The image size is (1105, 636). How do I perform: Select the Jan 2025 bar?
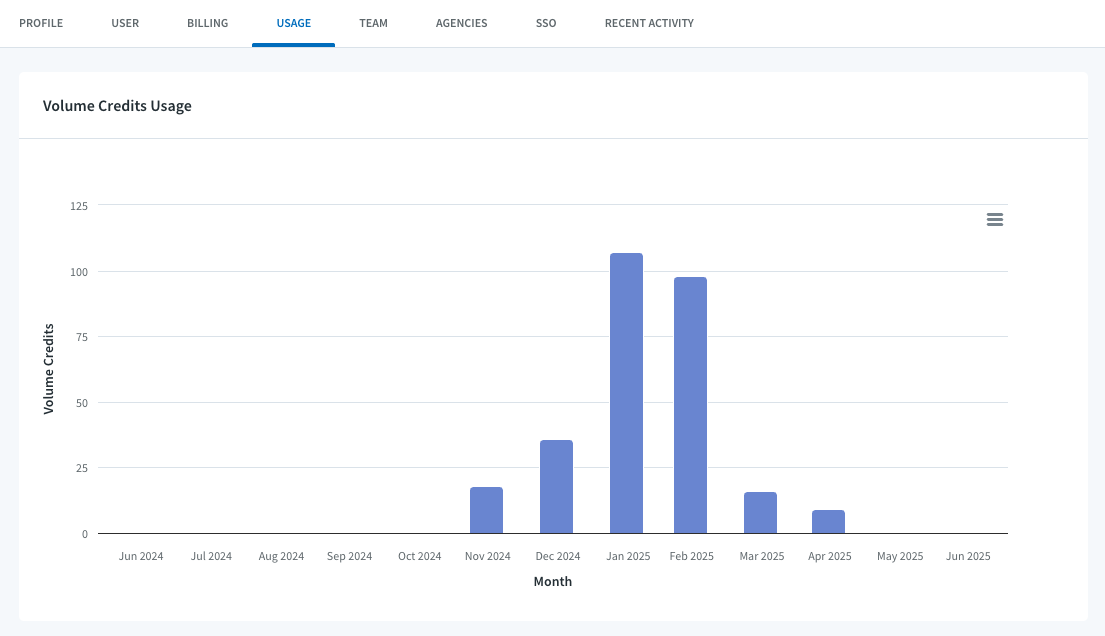click(626, 393)
